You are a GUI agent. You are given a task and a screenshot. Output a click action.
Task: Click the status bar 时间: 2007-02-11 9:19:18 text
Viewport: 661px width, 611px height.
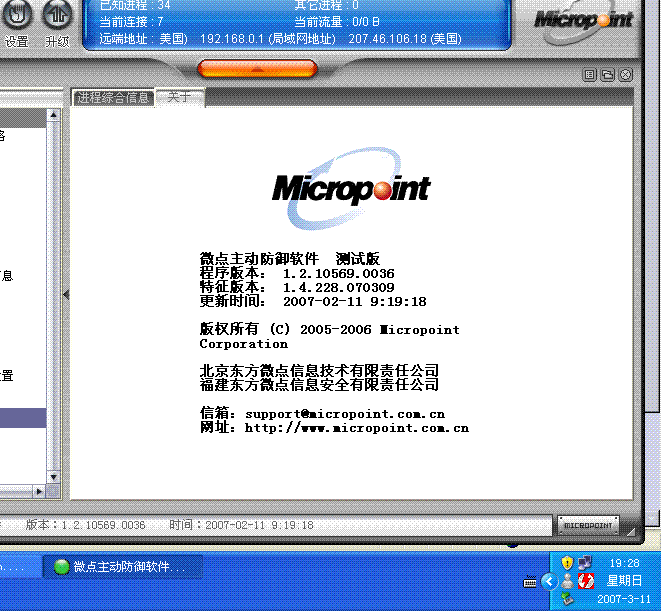[242, 525]
